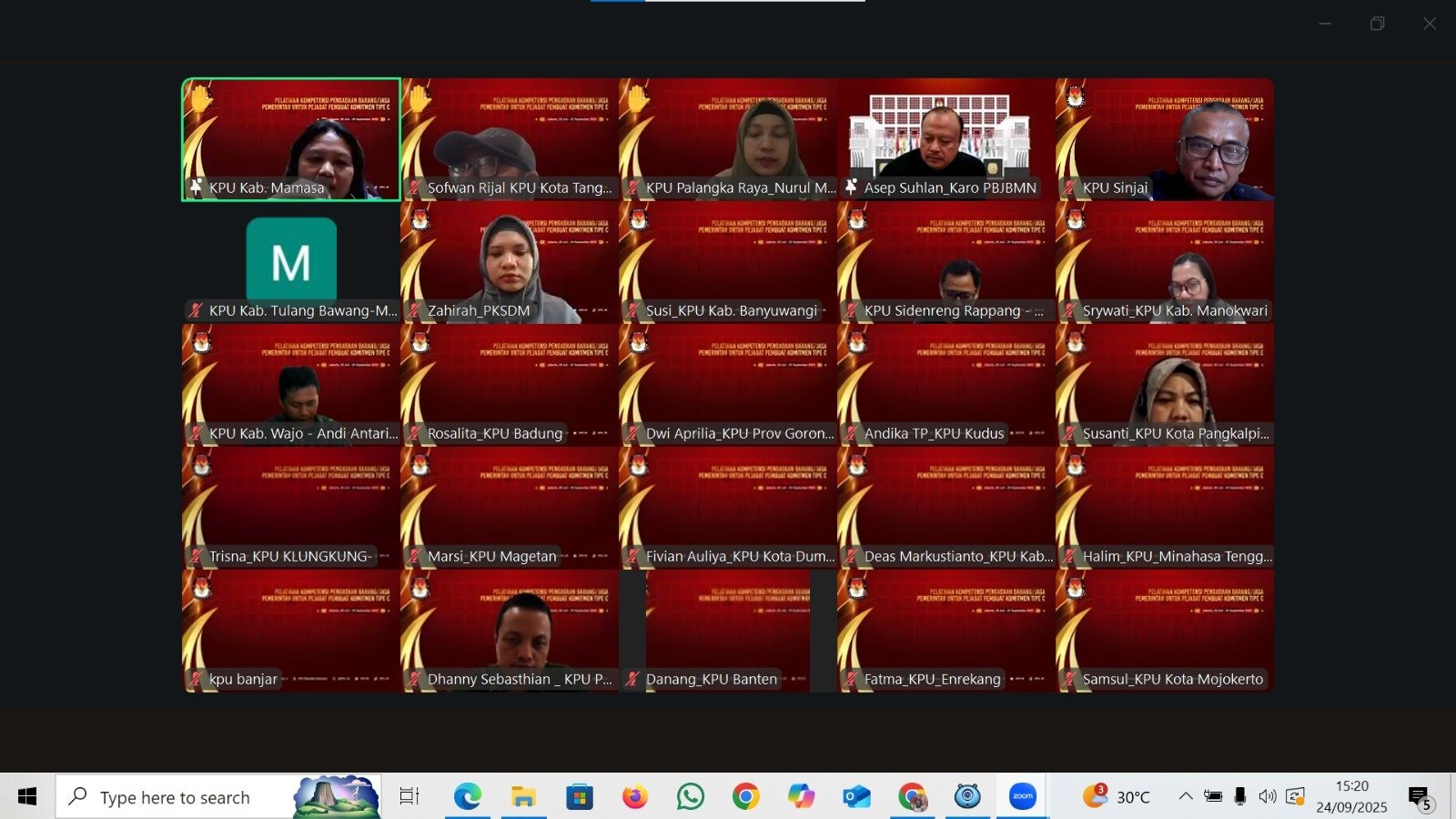Viewport: 1456px width, 819px height.
Task: Open Firefox browser in the taskbar
Action: click(x=634, y=797)
